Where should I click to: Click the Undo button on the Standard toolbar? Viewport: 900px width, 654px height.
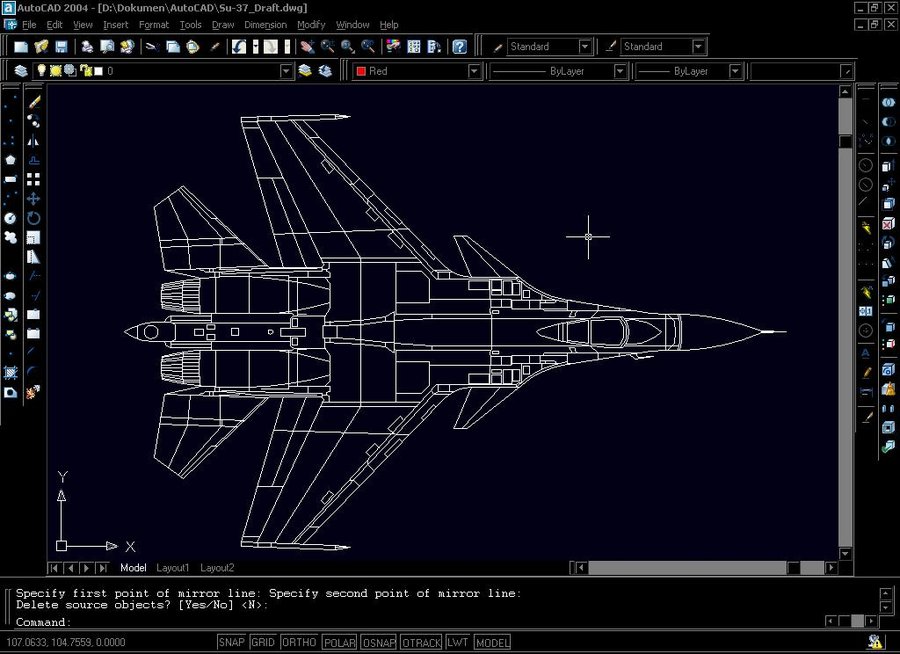[x=236, y=46]
